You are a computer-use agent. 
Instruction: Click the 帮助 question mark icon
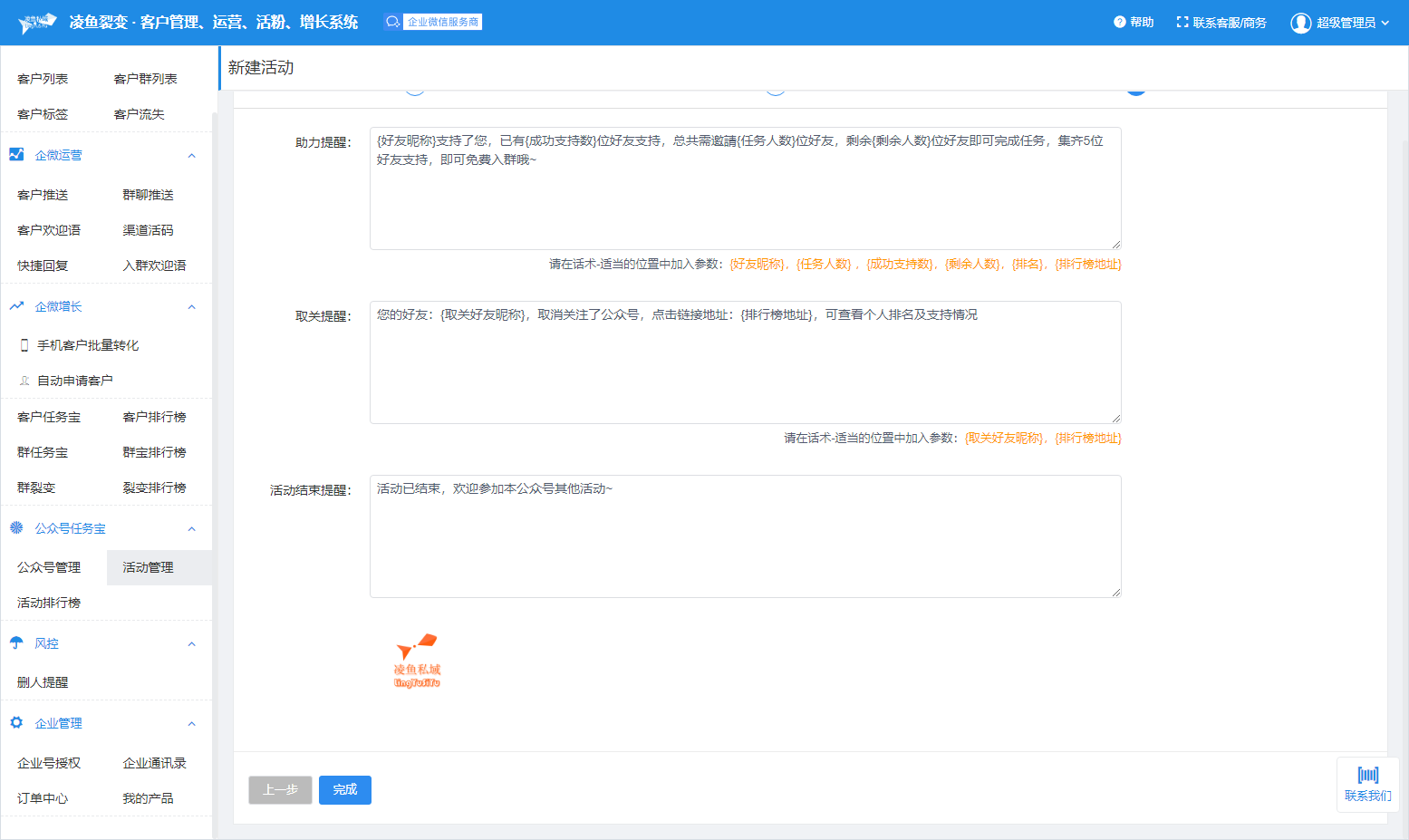(x=1119, y=22)
